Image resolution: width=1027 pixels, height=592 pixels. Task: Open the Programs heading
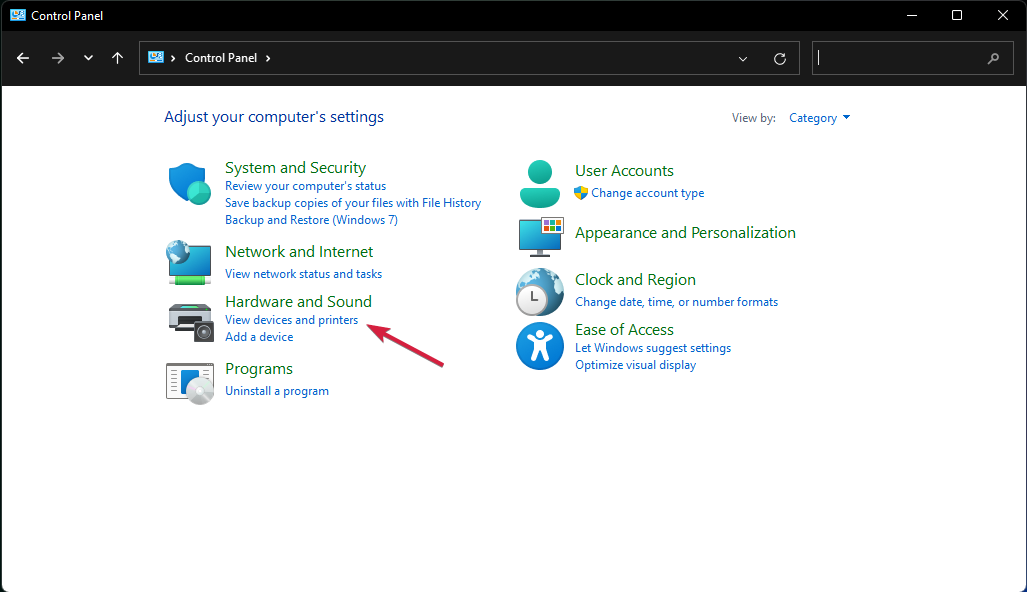pos(259,369)
